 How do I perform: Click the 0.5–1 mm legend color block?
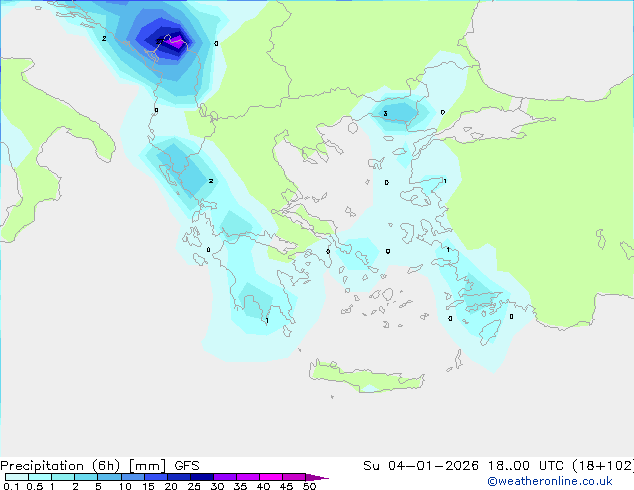tap(40, 477)
